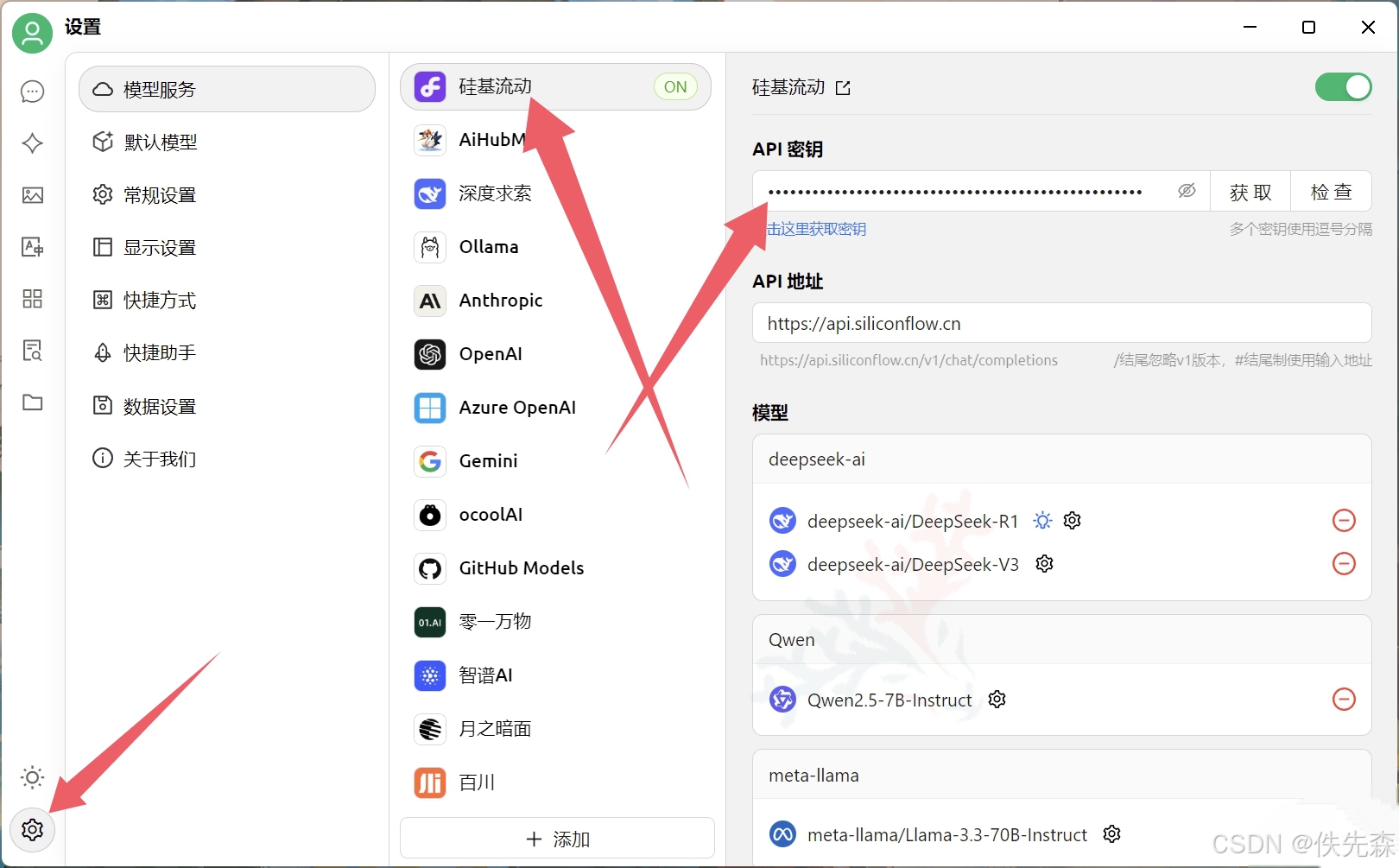Select the 百川 provider
This screenshot has height=868, width=1399.
[x=555, y=782]
